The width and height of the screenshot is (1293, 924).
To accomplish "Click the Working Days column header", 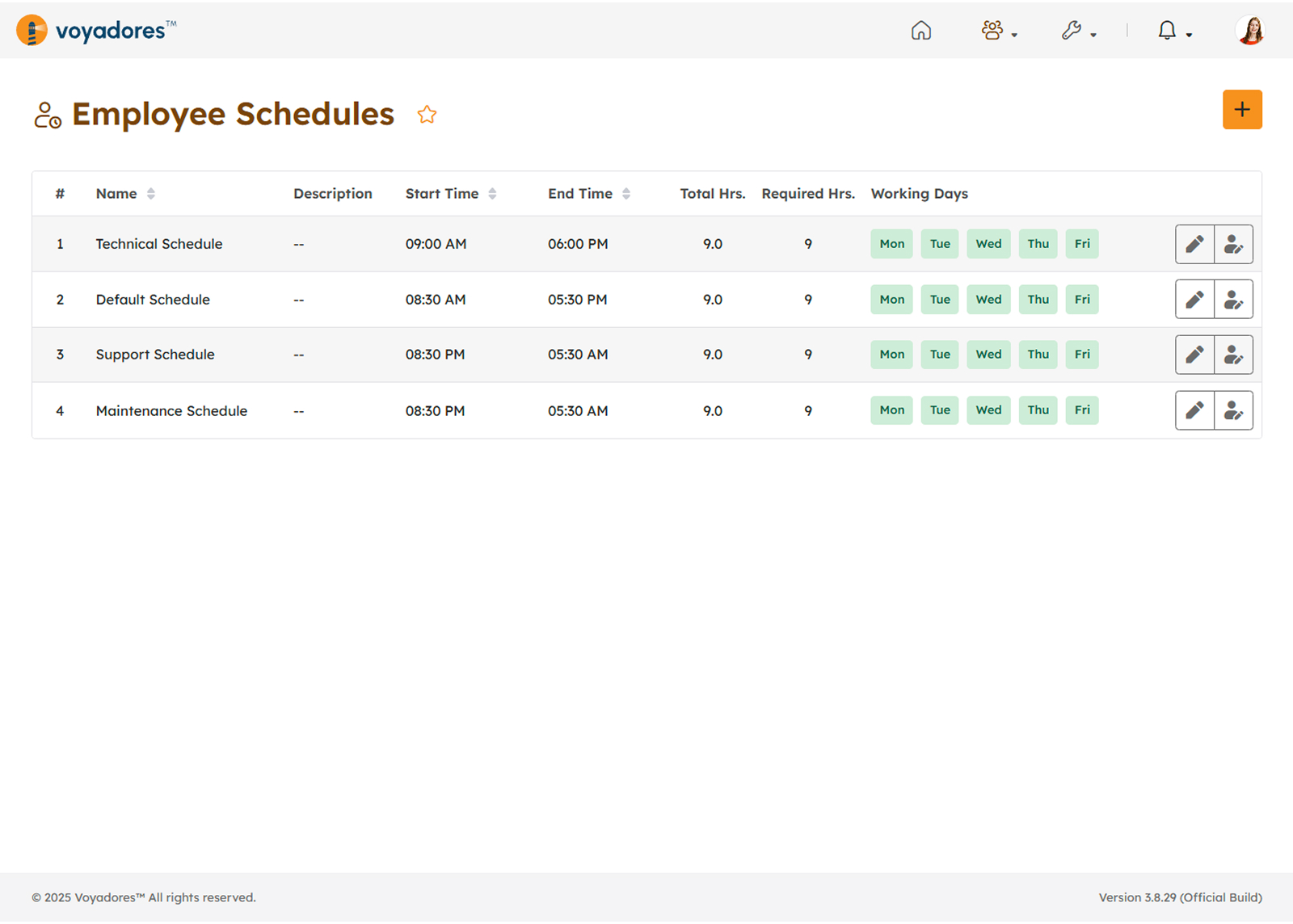I will 919,194.
